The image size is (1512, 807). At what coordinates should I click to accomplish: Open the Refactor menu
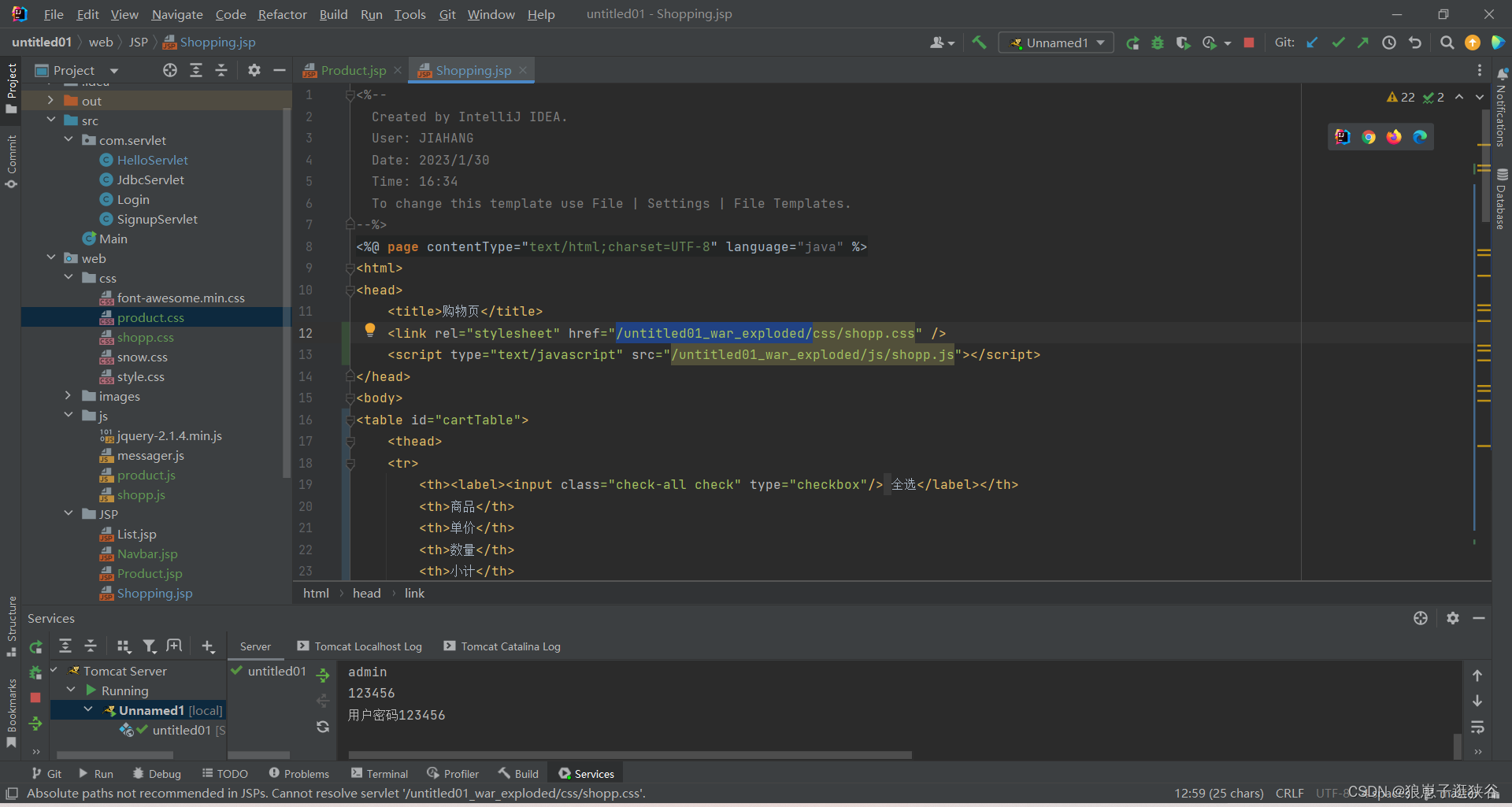pyautogui.click(x=282, y=14)
